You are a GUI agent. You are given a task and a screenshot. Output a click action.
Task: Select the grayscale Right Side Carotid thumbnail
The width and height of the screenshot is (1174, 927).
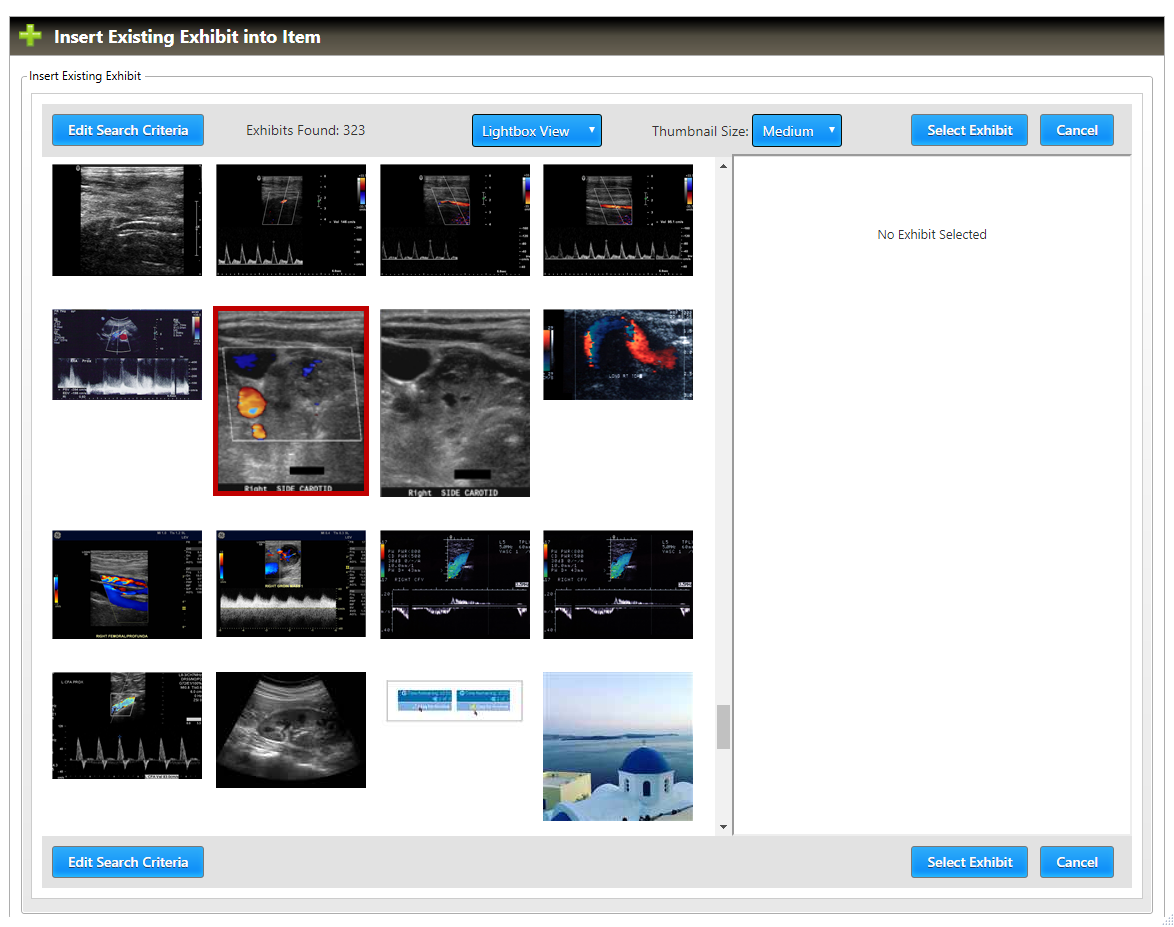tap(455, 403)
